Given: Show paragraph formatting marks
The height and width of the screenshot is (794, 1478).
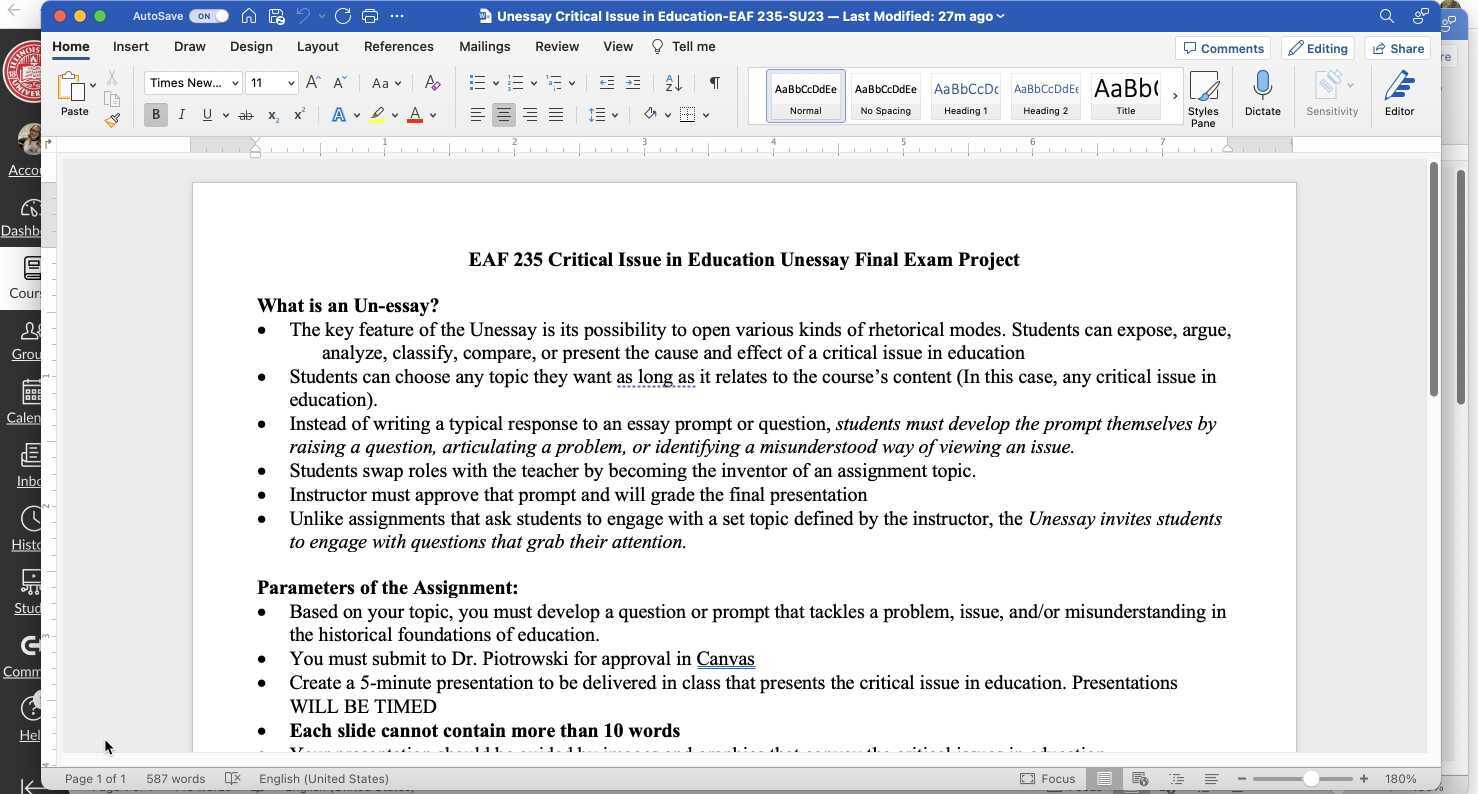Looking at the screenshot, I should pos(714,83).
